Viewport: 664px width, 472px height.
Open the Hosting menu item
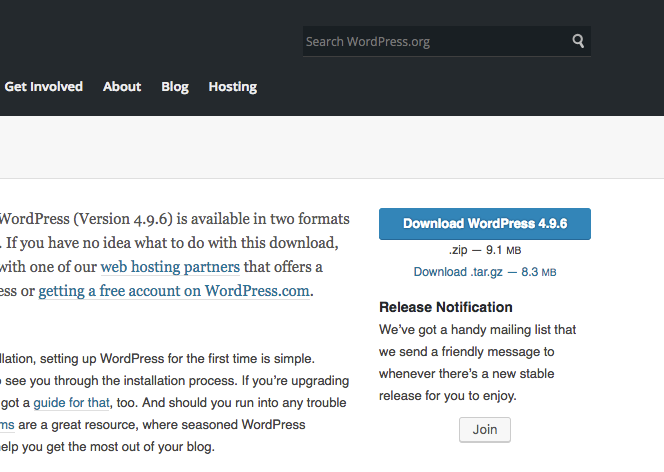[x=232, y=87]
